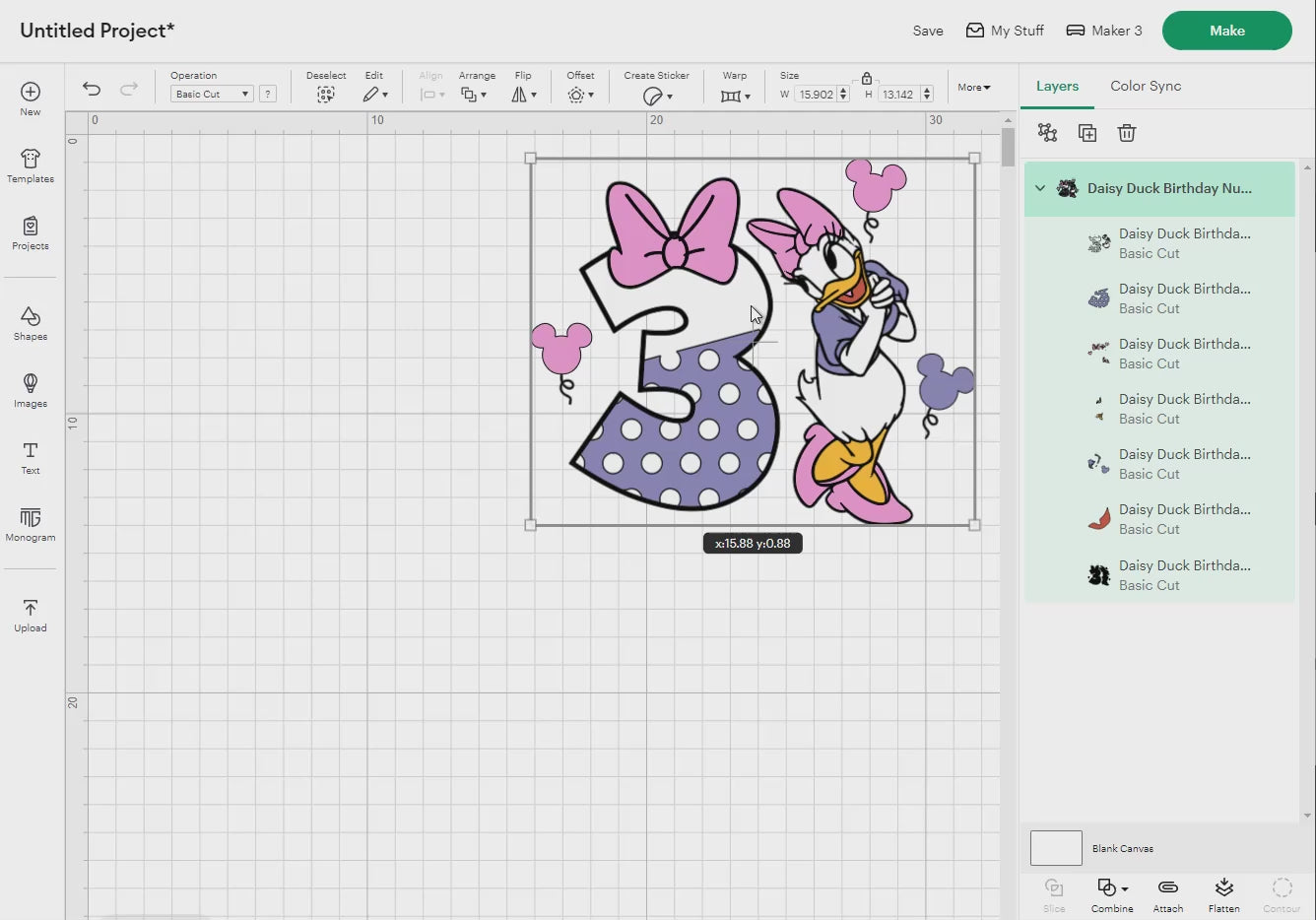Click the Slice button
1316x920 pixels.
tap(1054, 895)
